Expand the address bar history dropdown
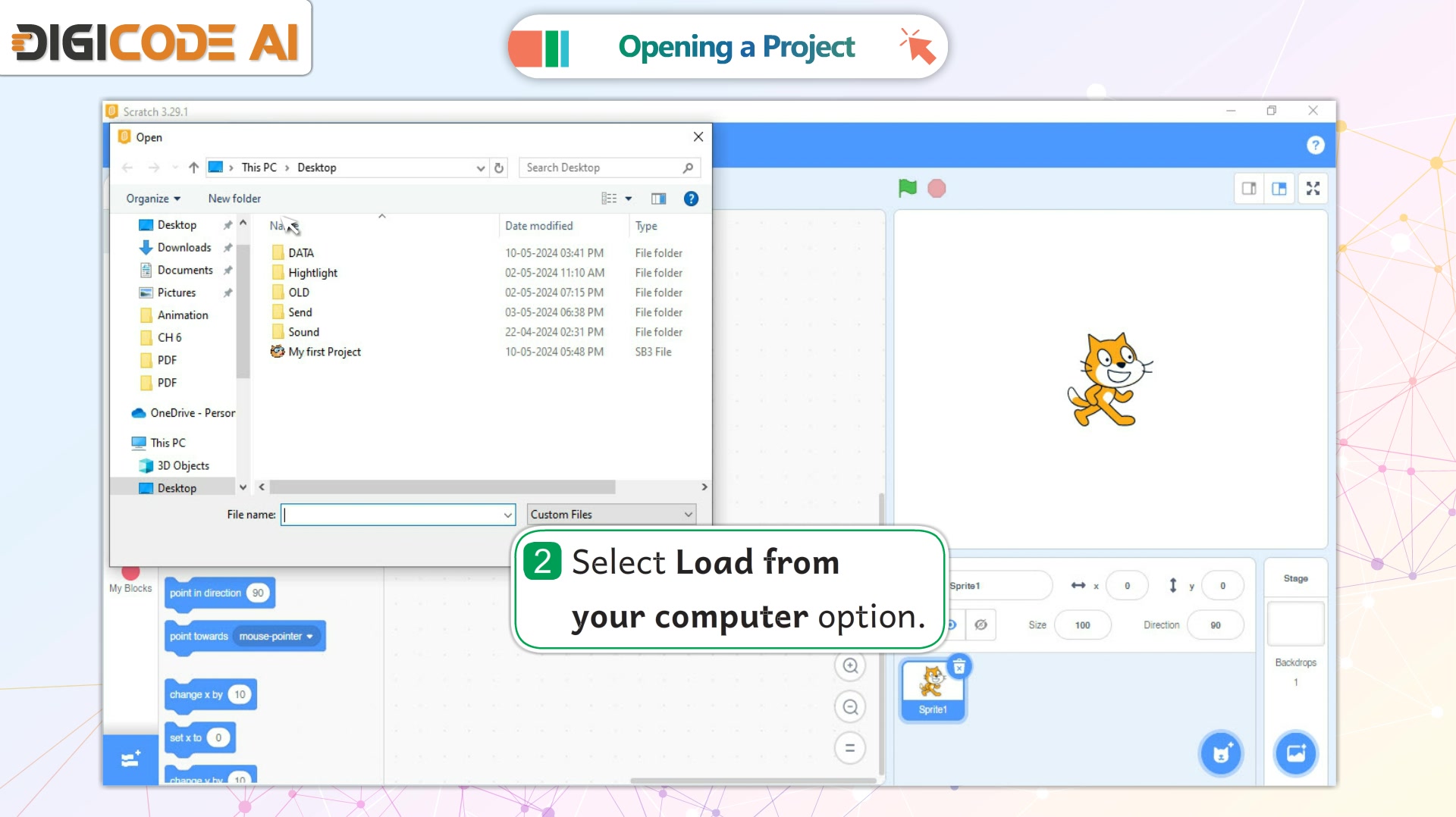This screenshot has height=817, width=1456. tap(481, 168)
